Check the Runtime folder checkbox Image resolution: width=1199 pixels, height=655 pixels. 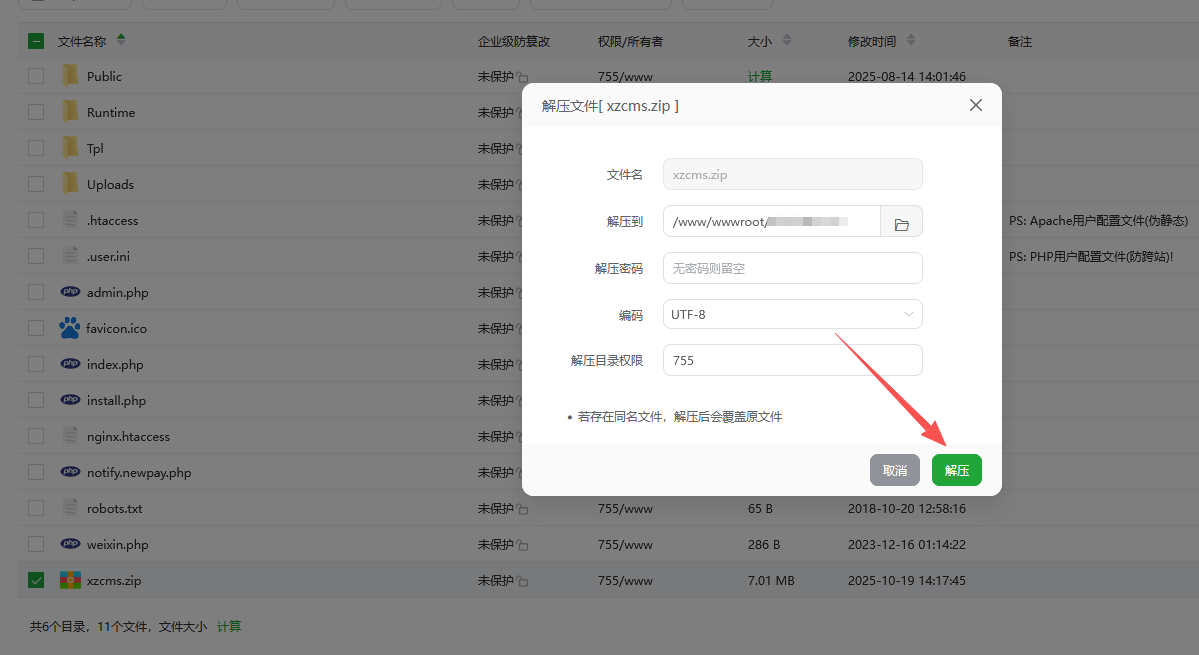click(36, 112)
